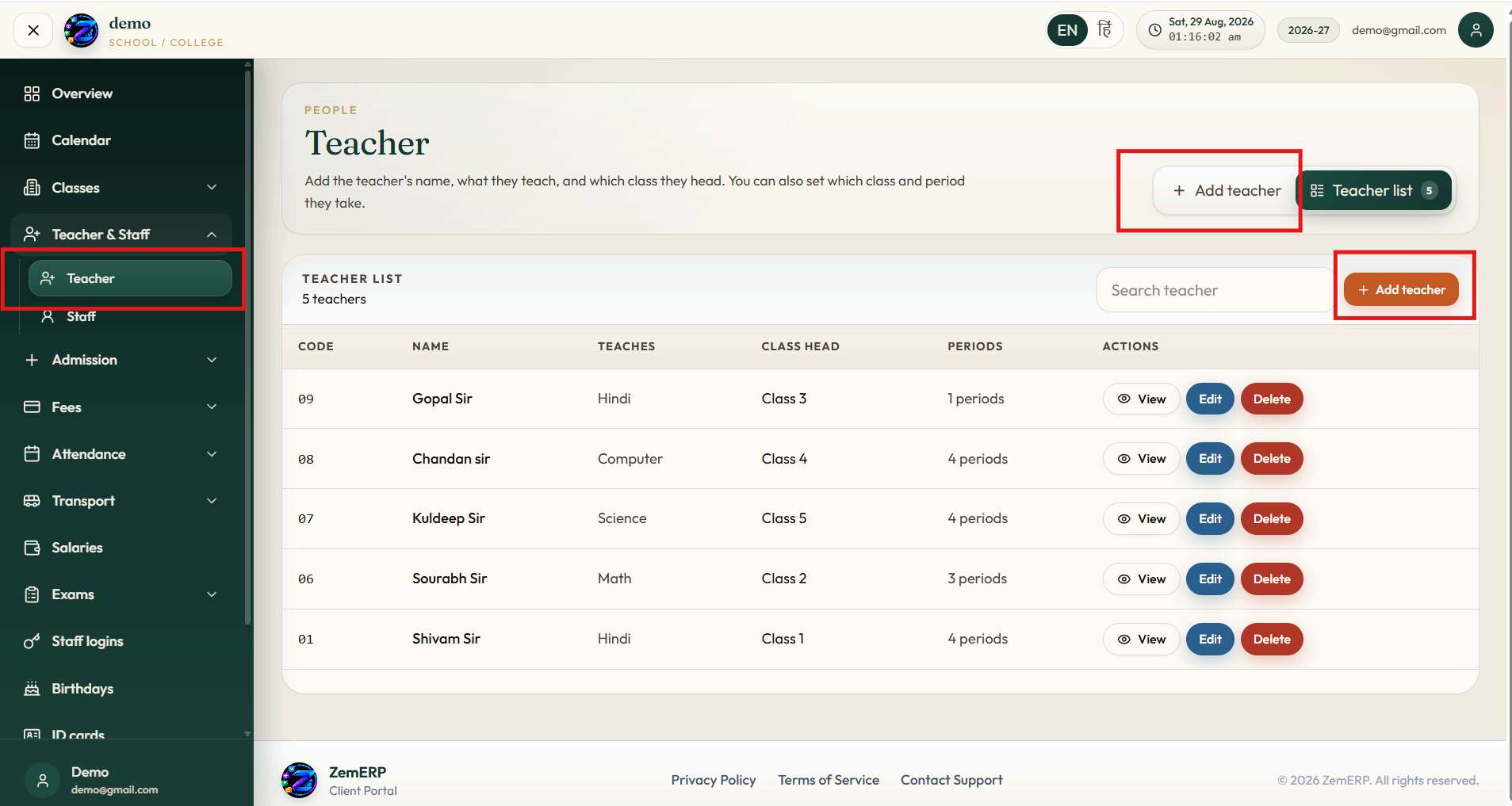Click demo@gmail.com in the header
The width and height of the screenshot is (1512, 806).
[1399, 30]
